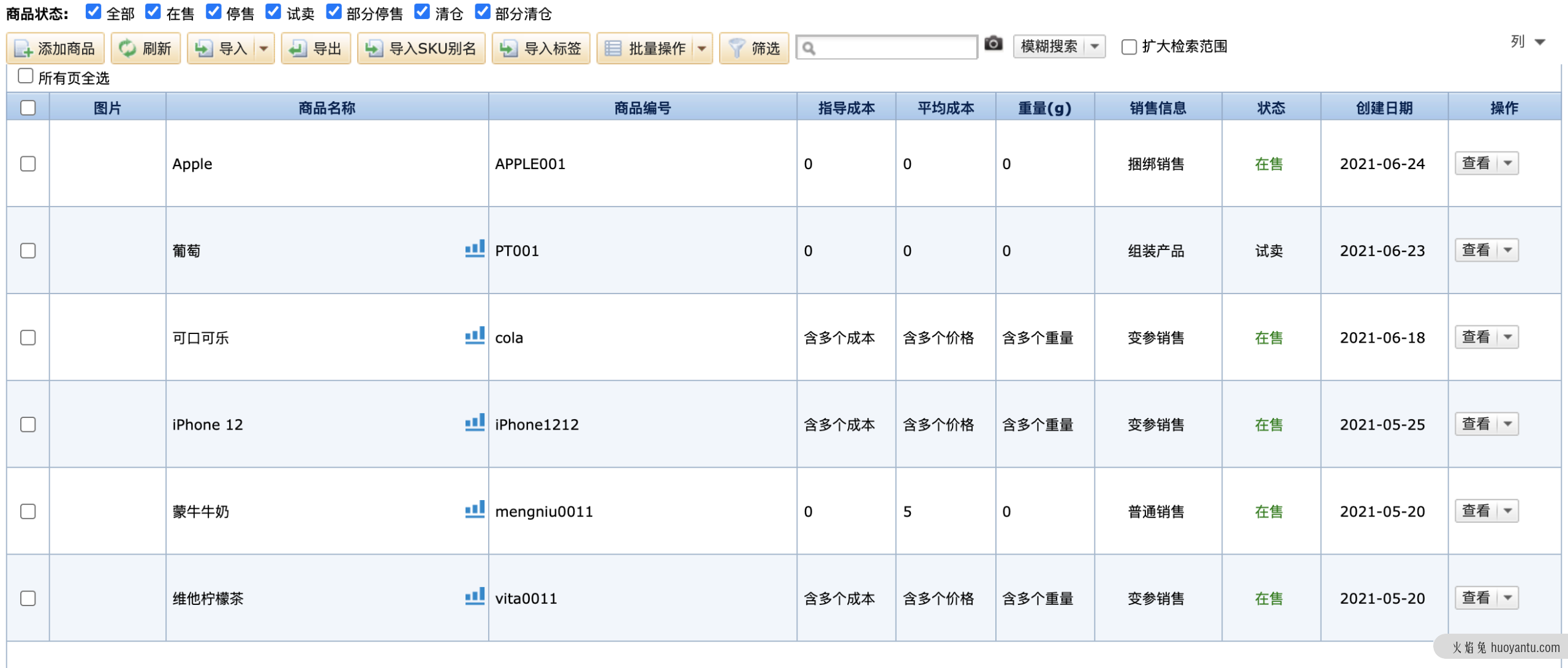Click the 筛选 filter button
1568x668 pixels.
(x=754, y=48)
